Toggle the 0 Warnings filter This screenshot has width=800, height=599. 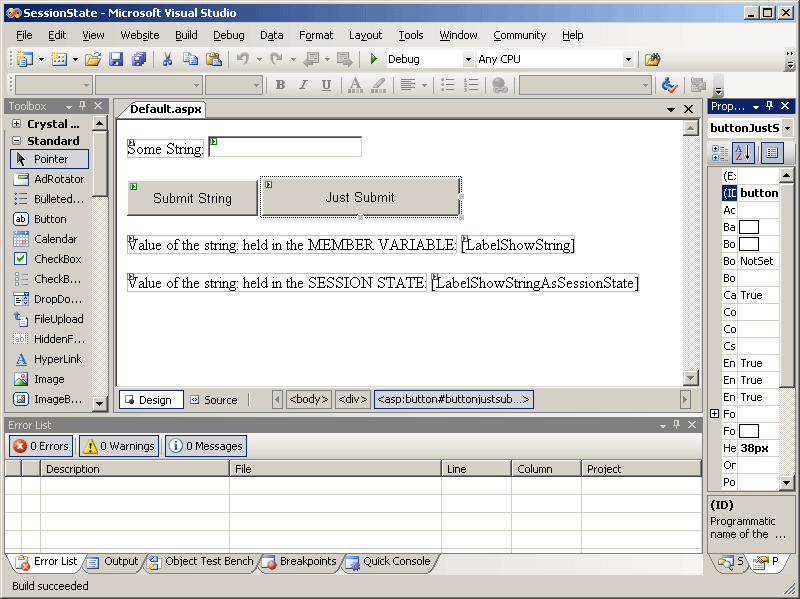pos(118,446)
